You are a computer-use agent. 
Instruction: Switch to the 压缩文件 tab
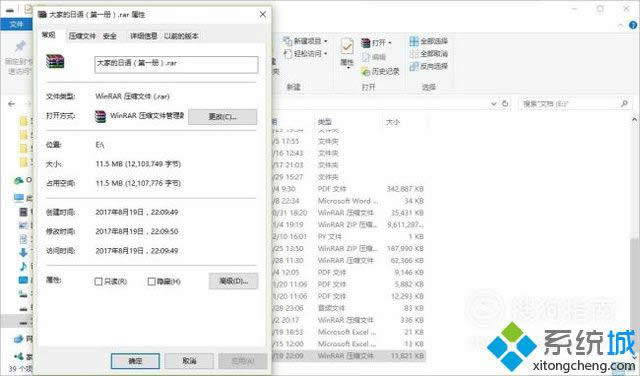coord(82,36)
